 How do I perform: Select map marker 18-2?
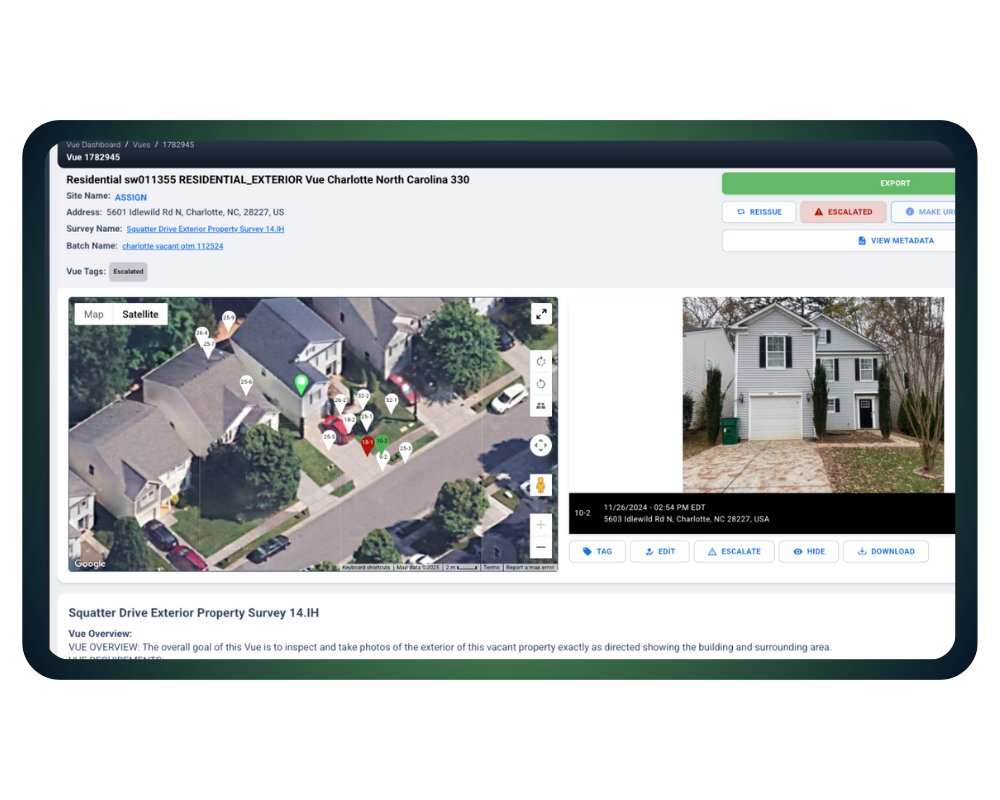point(349,422)
